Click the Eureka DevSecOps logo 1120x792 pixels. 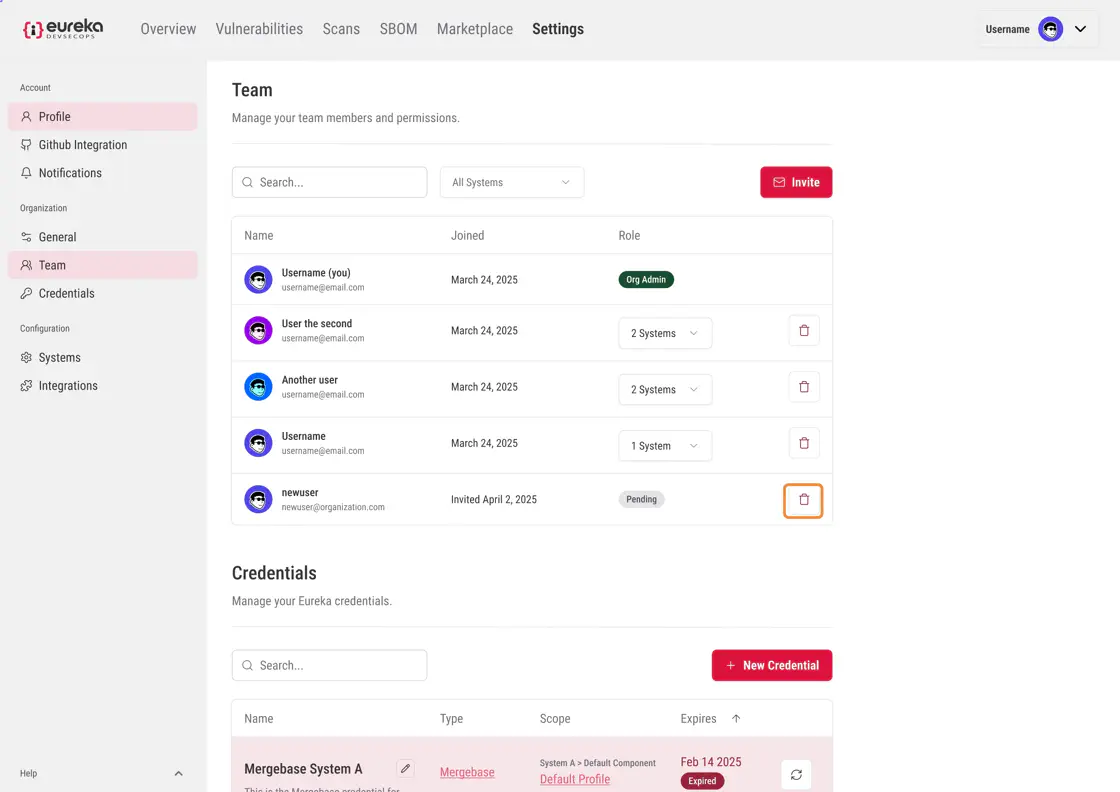[x=63, y=29]
